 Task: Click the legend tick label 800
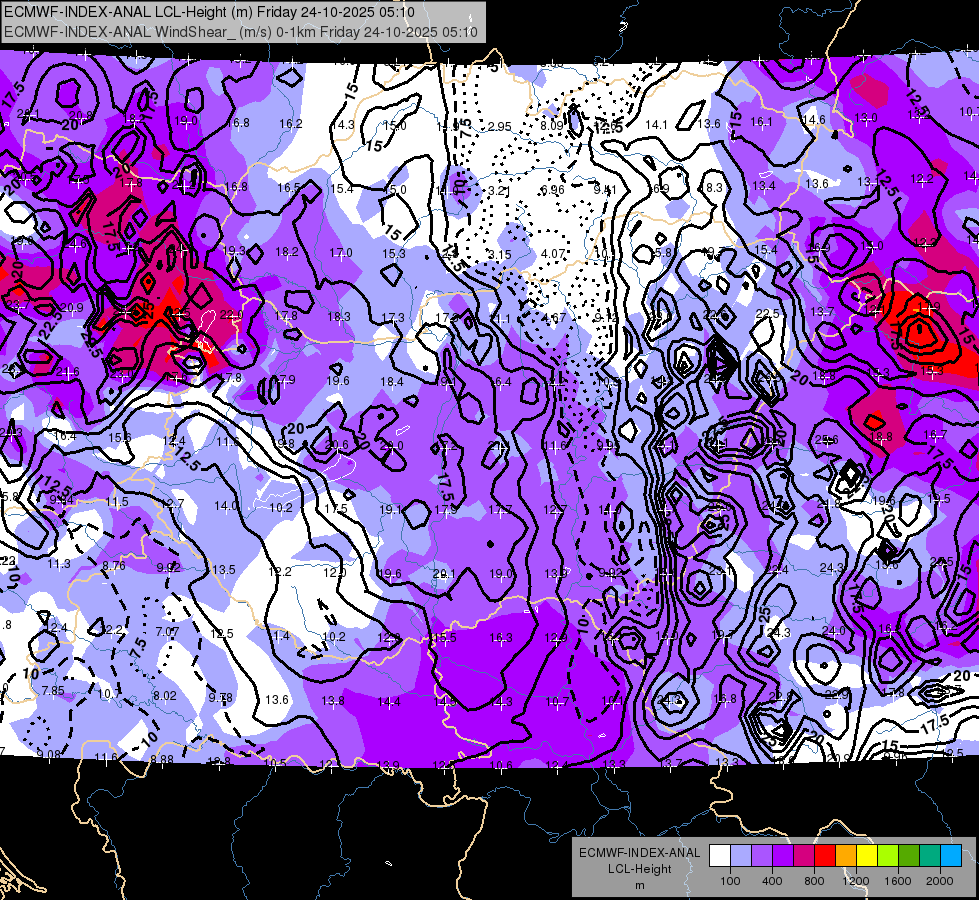tap(814, 881)
